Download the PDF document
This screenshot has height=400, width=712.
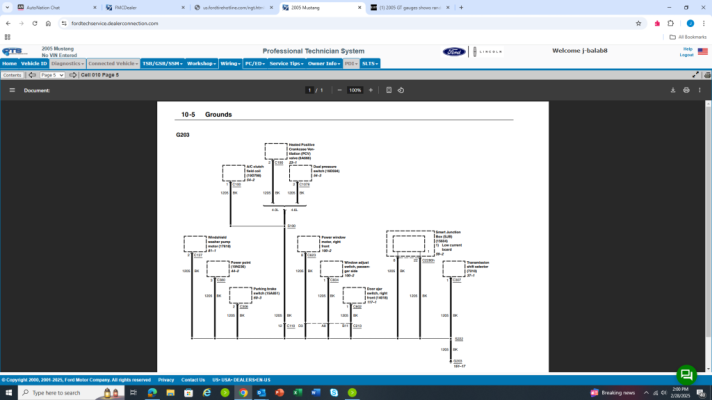tap(673, 90)
